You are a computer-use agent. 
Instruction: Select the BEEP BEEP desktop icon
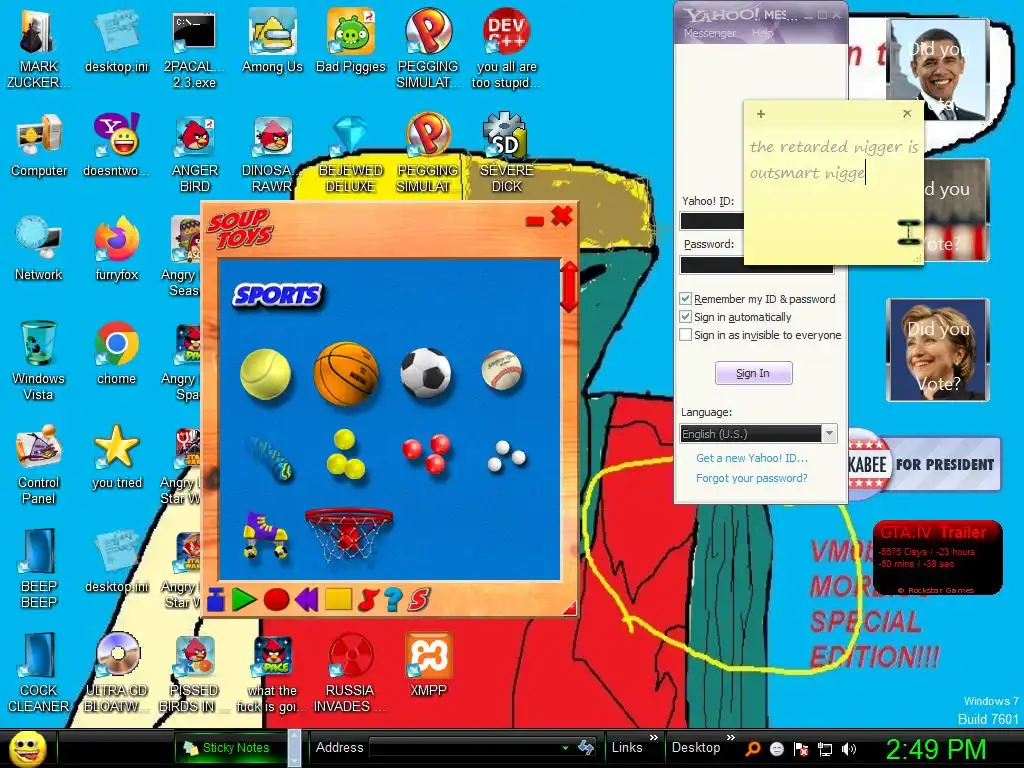tap(39, 569)
